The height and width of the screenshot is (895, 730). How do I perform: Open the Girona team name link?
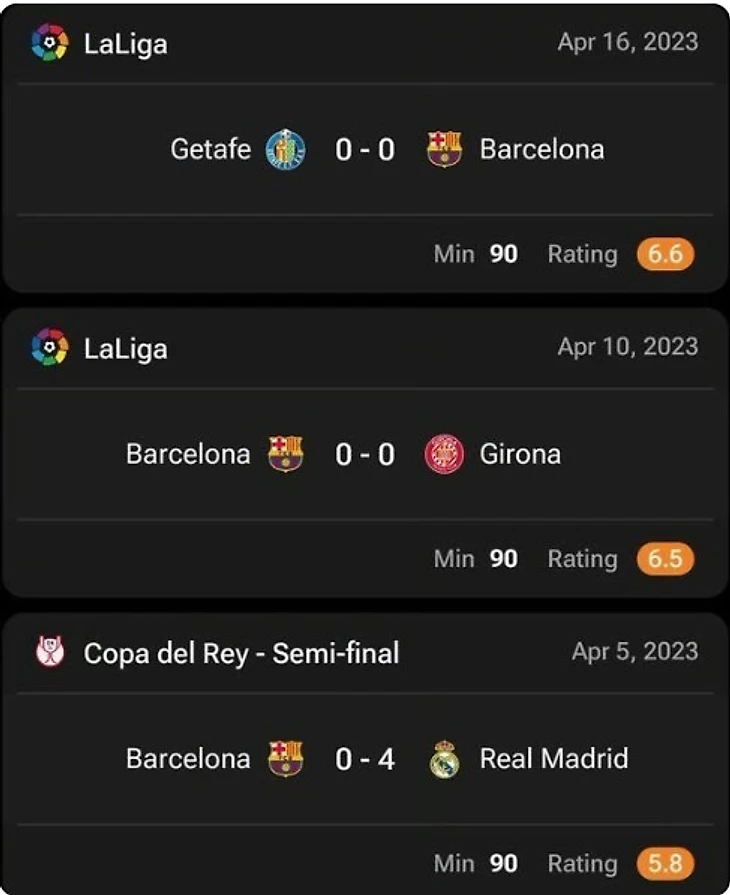point(520,455)
